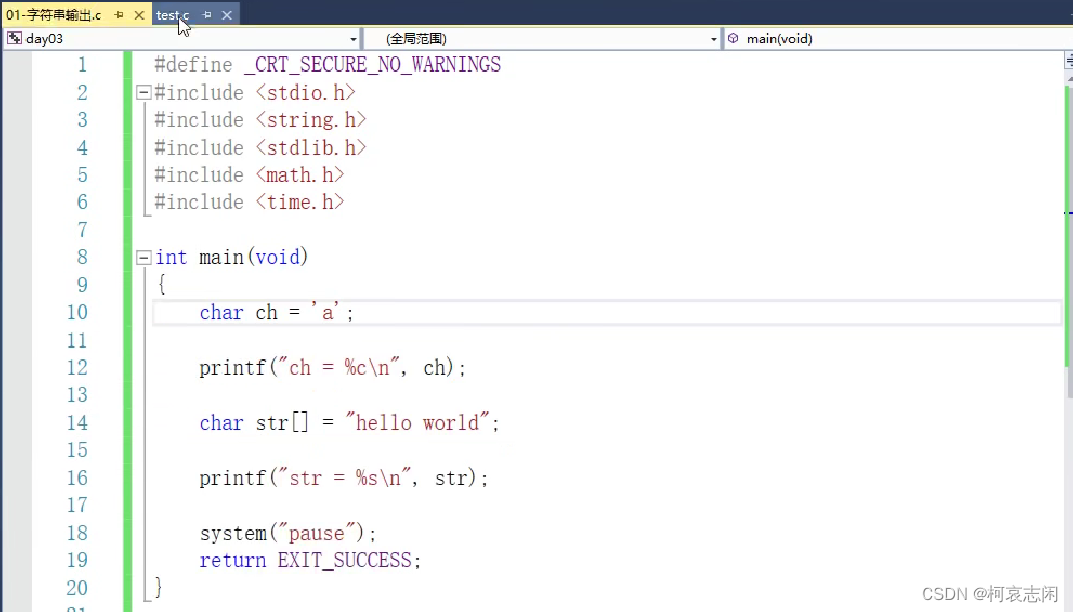Viewport: 1073px width, 612px height.
Task: Close the 01-字符串输出.c tab
Action: coord(139,15)
